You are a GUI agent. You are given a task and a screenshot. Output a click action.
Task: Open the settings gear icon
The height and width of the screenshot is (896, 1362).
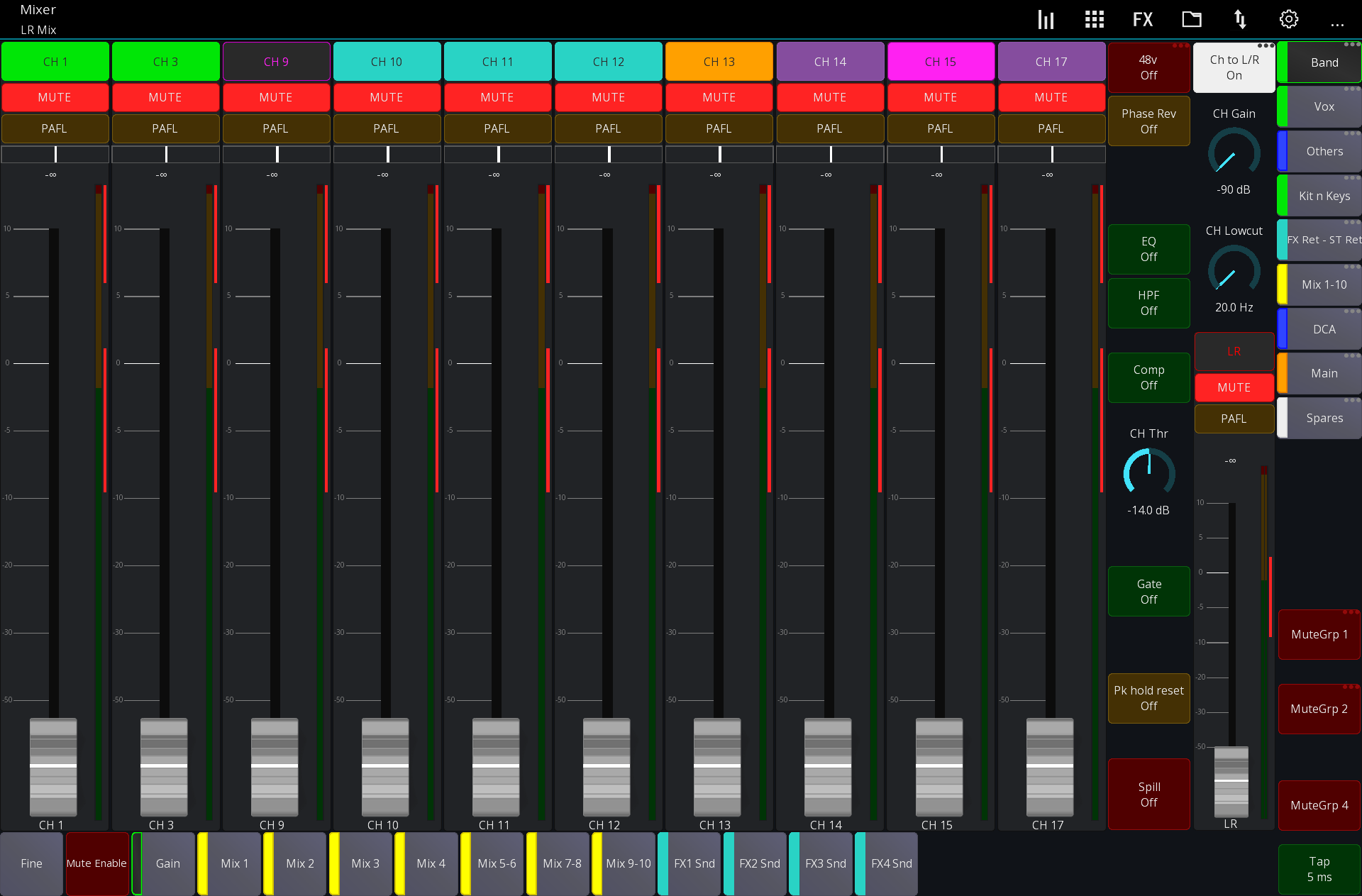click(1289, 19)
